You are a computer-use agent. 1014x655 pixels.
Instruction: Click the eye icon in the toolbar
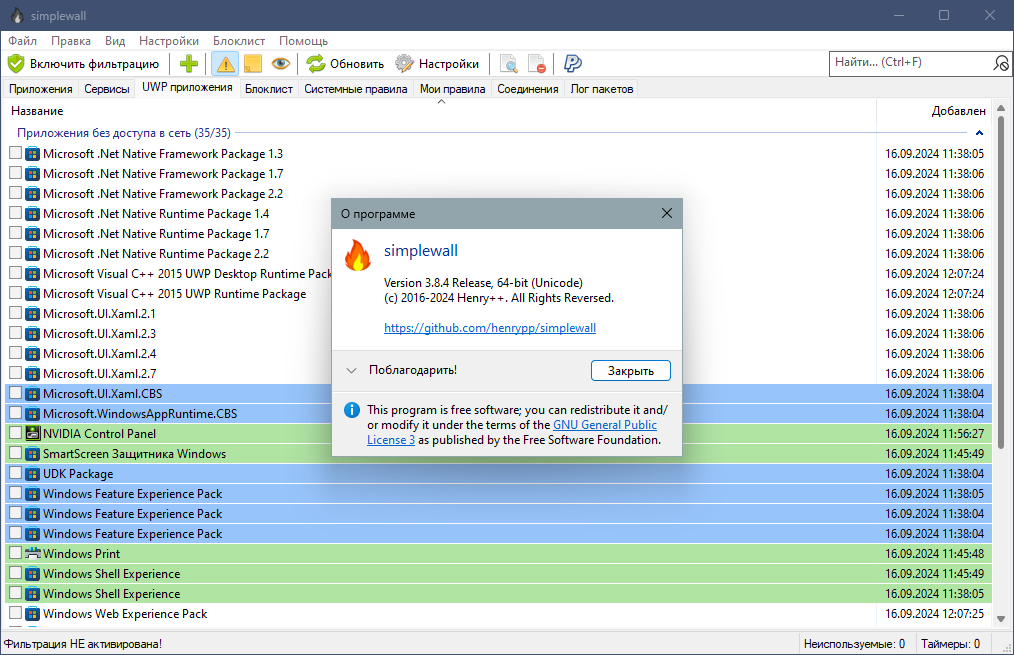coord(280,63)
